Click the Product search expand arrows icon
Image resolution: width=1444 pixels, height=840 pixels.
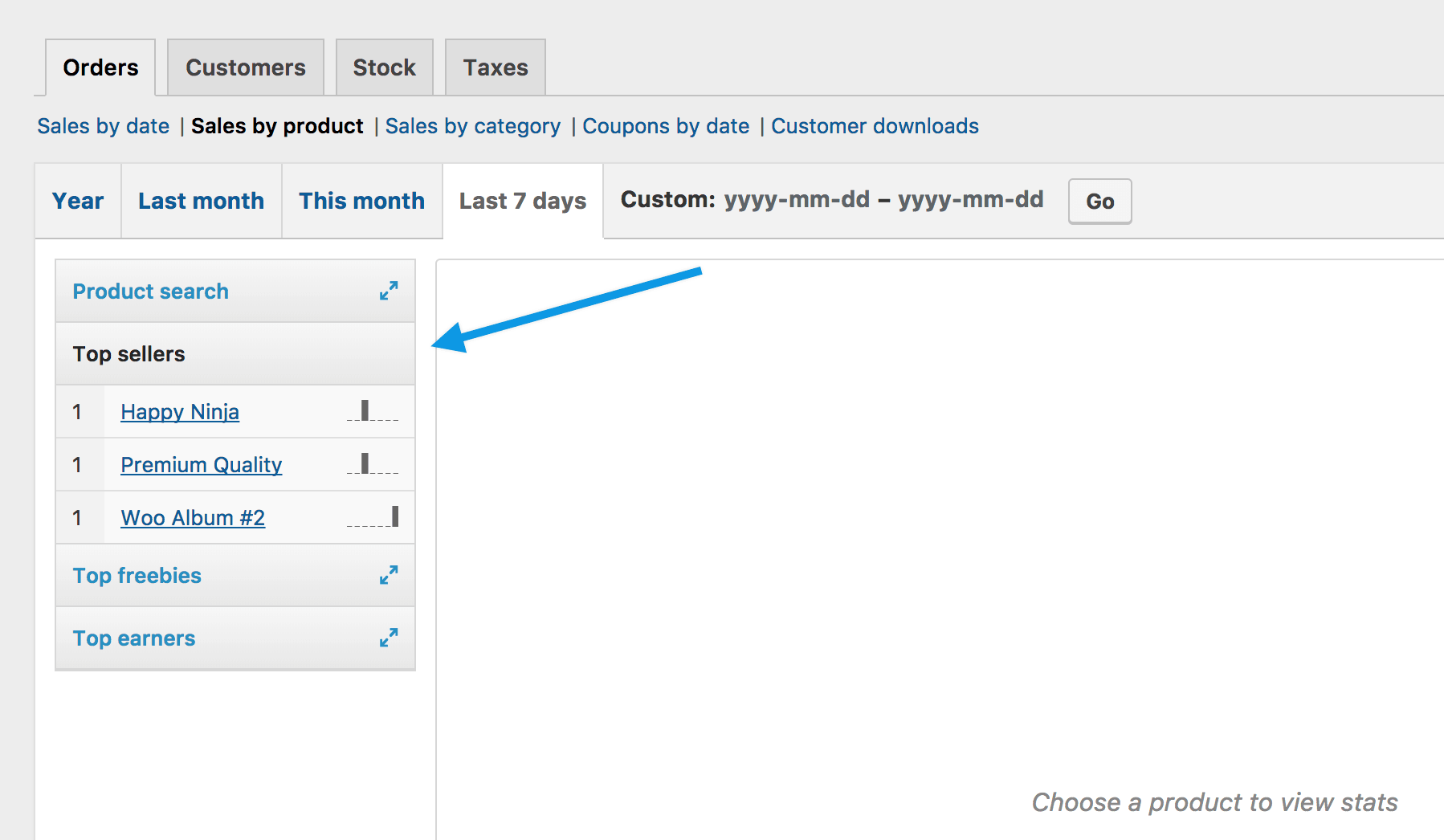click(x=389, y=291)
